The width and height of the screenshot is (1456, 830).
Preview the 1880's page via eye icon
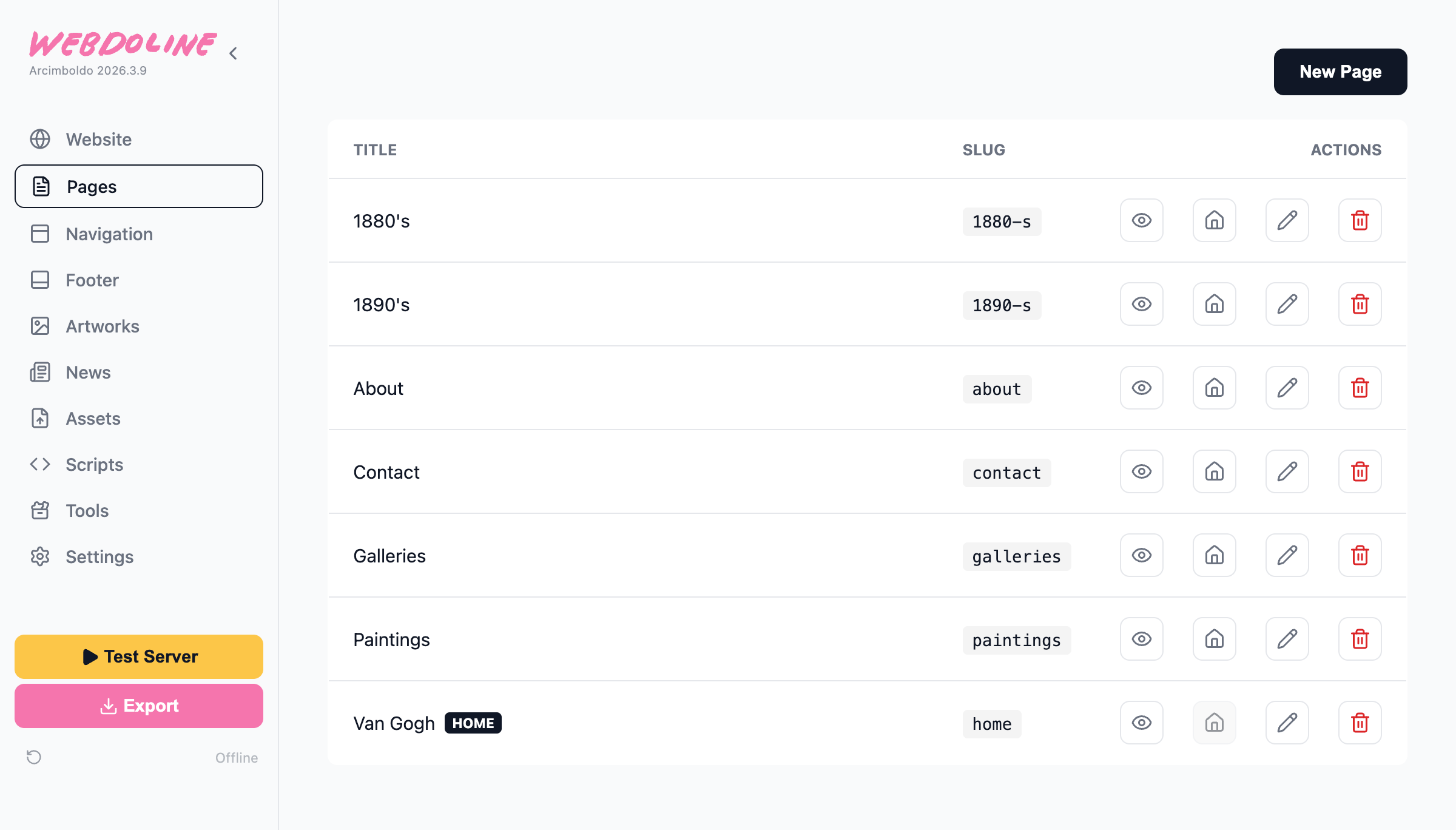coord(1141,220)
